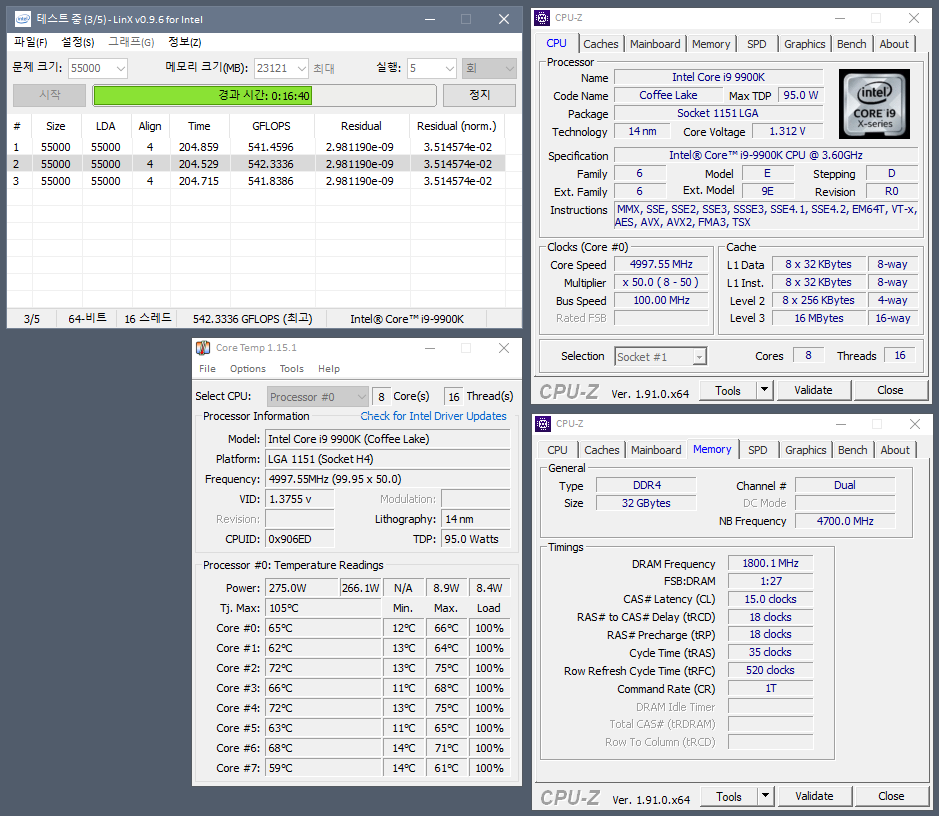Click Tools button in upper CPU-Z window
This screenshot has width=939, height=816.
[x=728, y=390]
